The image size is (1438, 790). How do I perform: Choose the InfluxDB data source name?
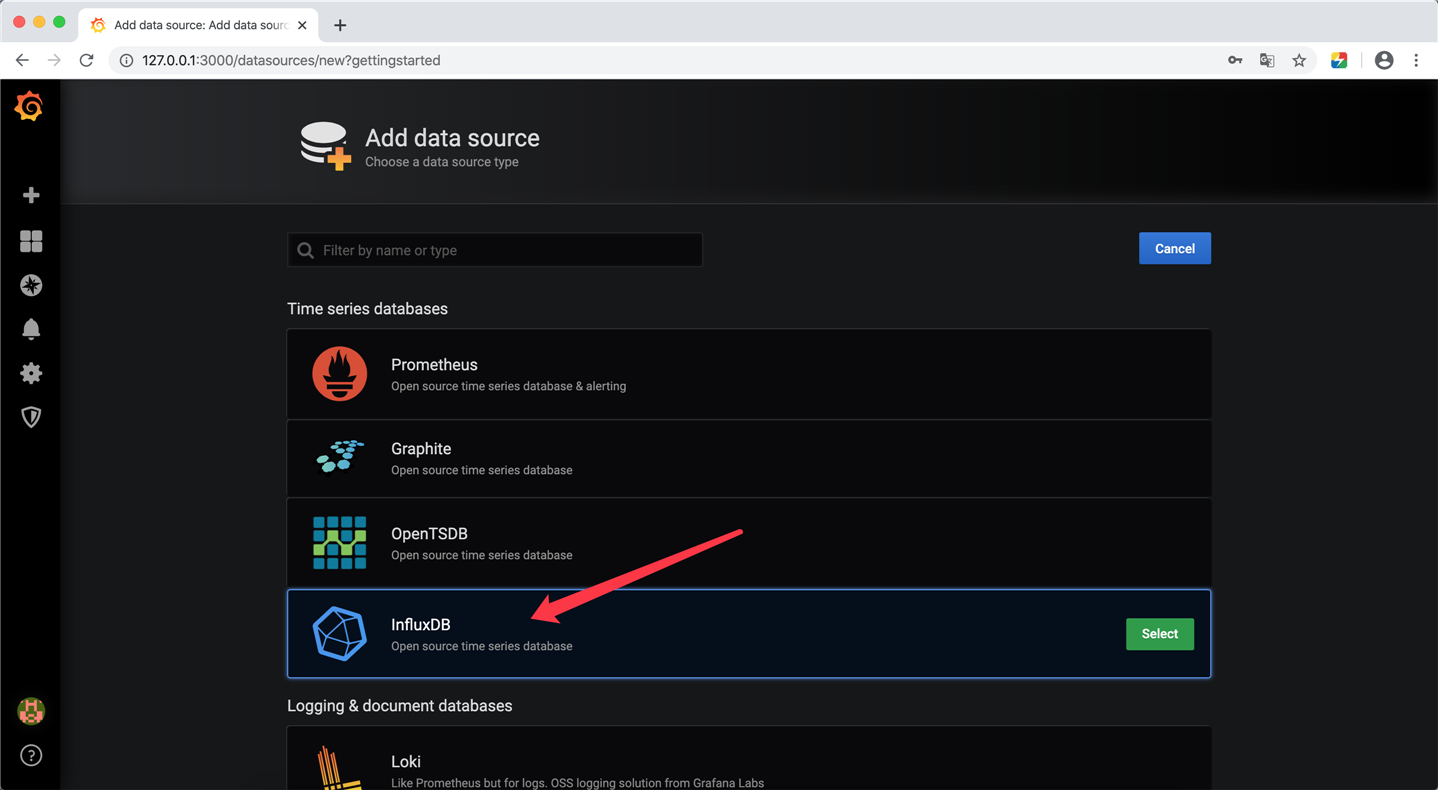point(421,625)
